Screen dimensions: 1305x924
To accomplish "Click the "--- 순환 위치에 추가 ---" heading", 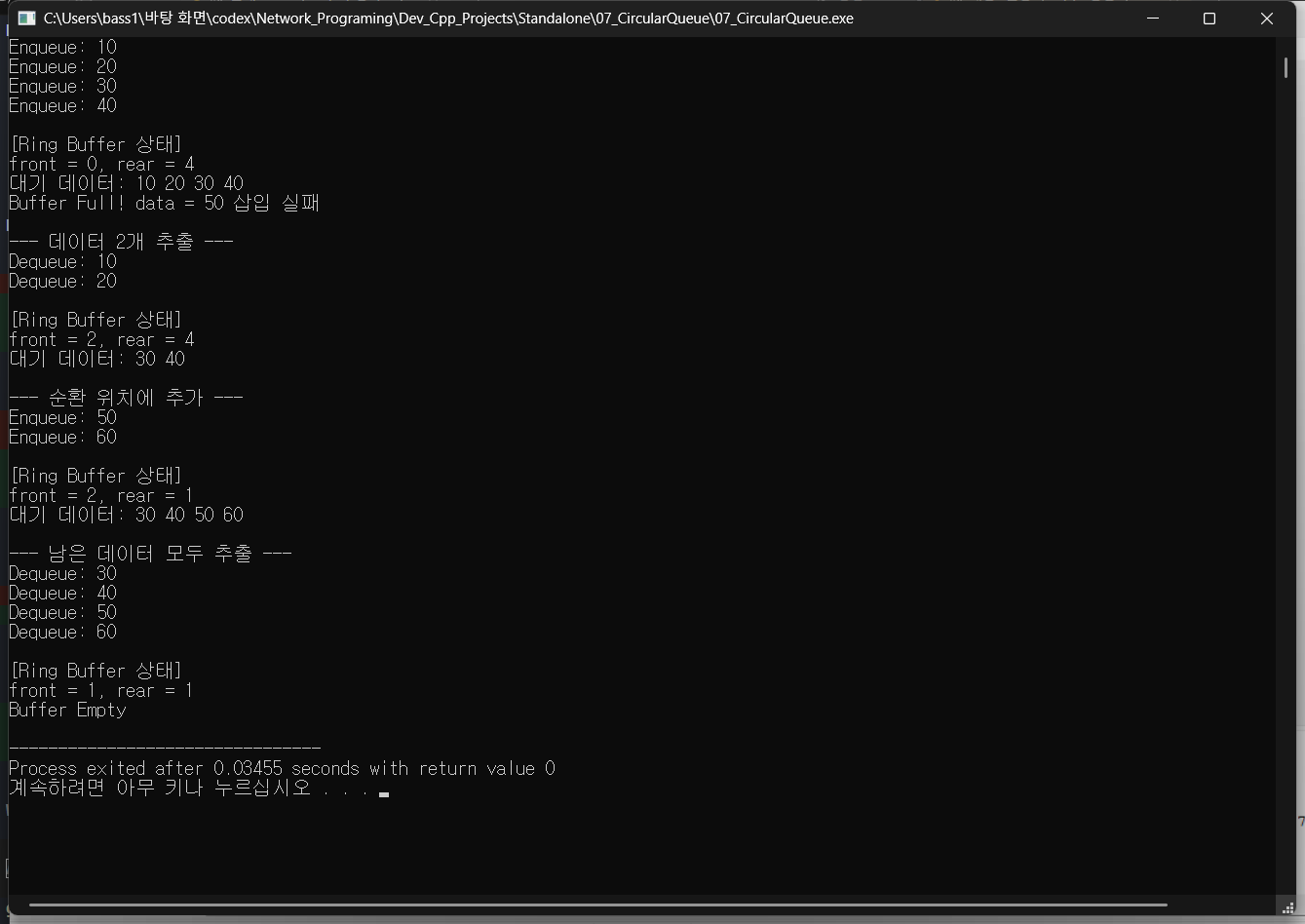I will pos(126,398).
